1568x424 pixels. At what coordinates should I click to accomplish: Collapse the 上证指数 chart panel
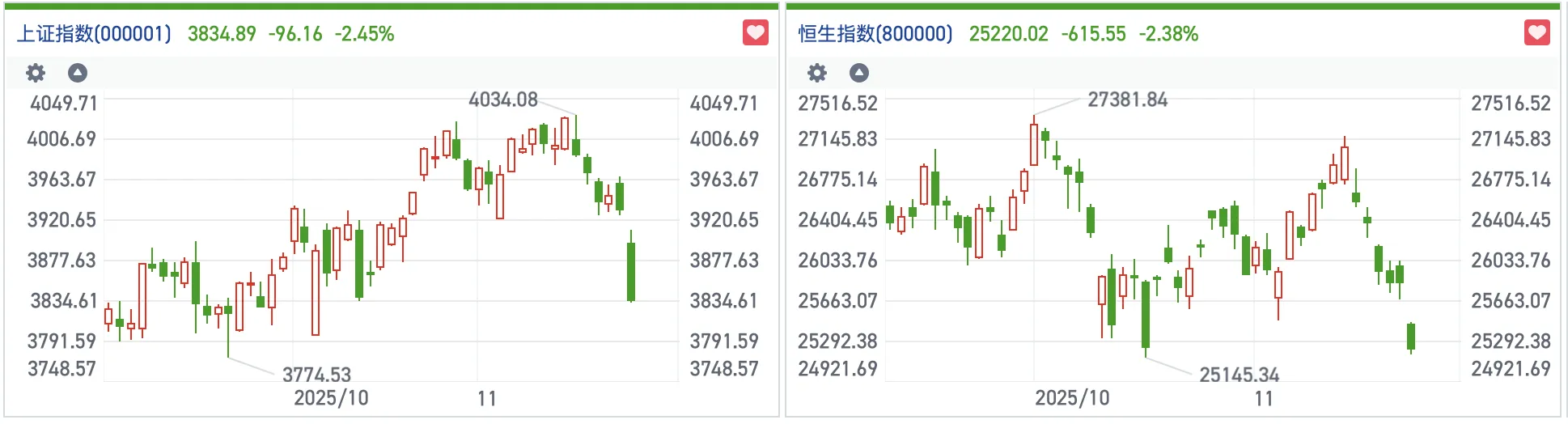78,73
